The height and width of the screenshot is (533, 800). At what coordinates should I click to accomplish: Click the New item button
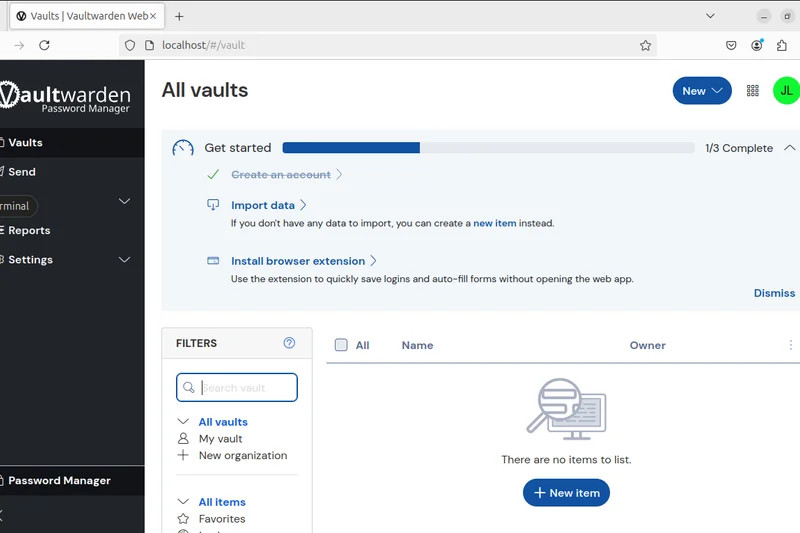[x=566, y=493]
